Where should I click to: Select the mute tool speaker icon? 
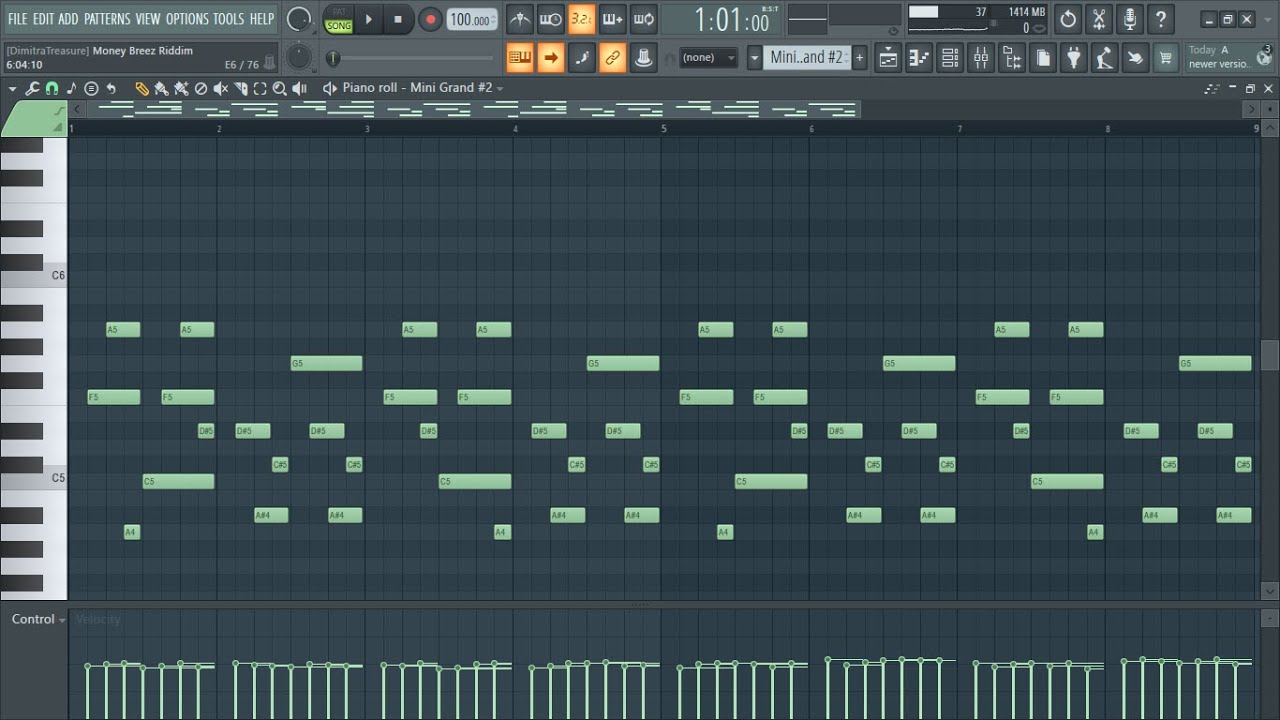pyautogui.click(x=221, y=88)
